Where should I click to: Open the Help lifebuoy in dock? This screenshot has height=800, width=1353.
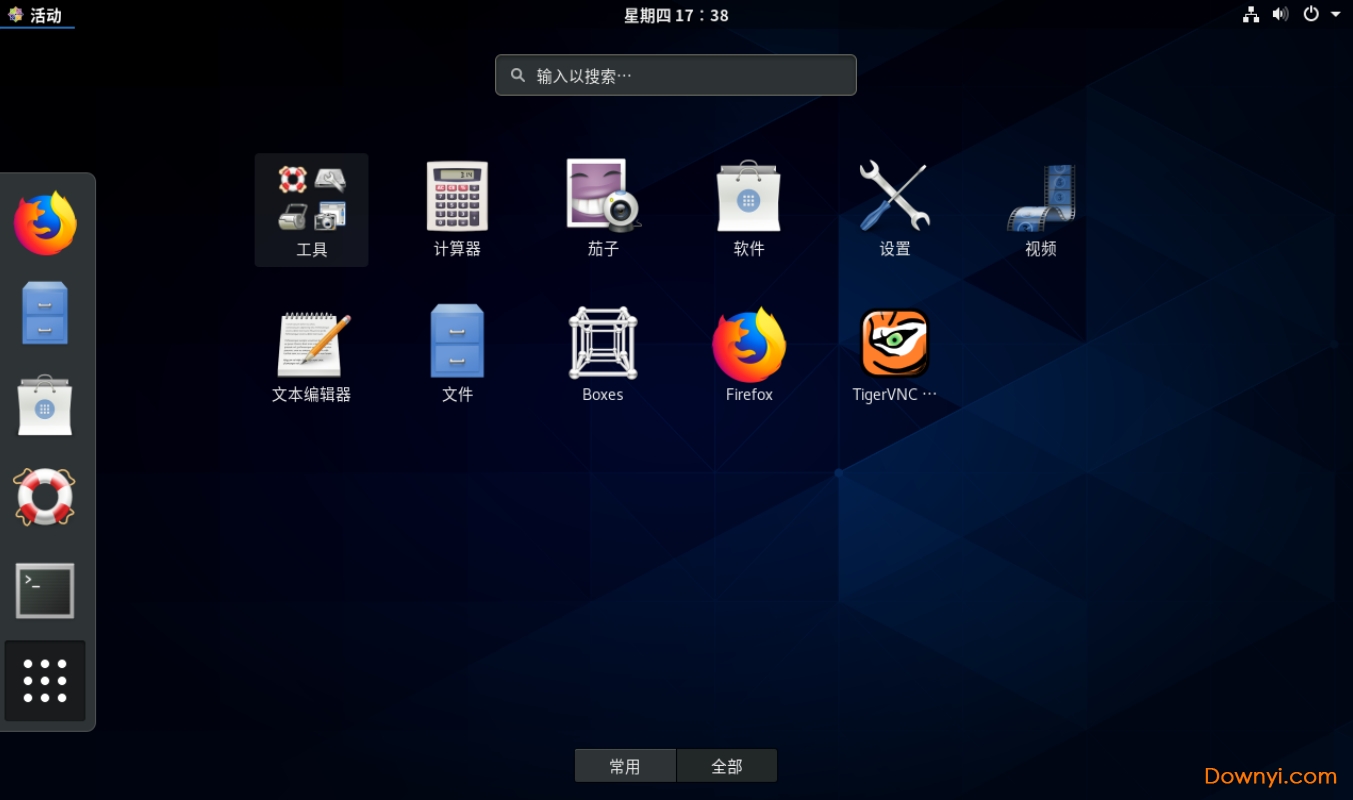click(45, 497)
